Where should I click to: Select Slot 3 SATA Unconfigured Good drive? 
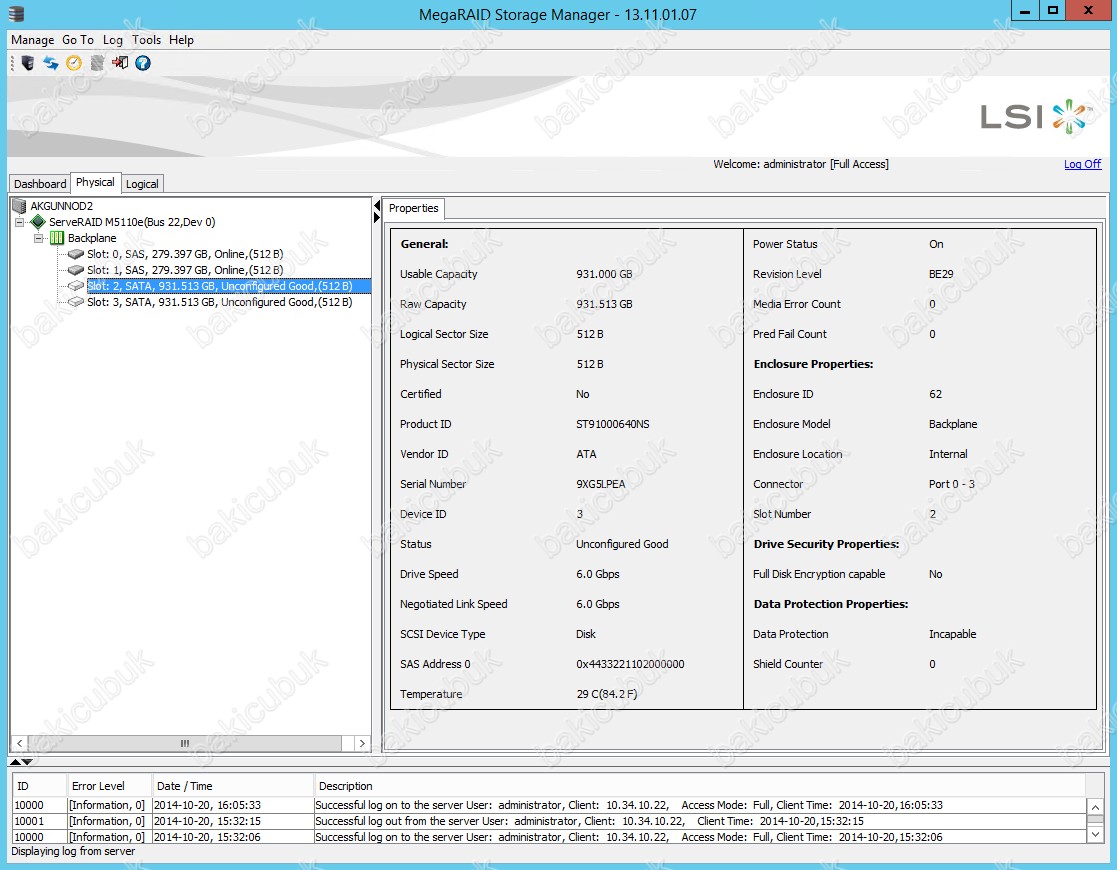[x=219, y=301]
